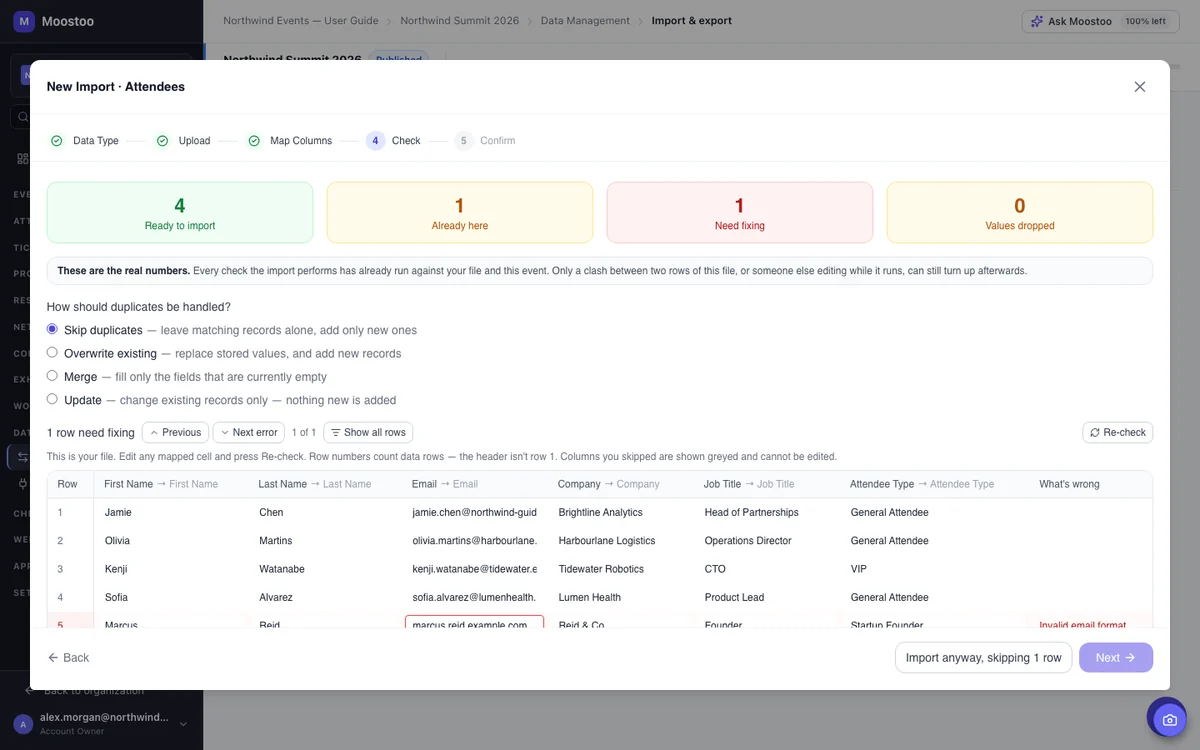Click the sofia.alvarez email cell
This screenshot has height=750, width=1200.
(475, 597)
